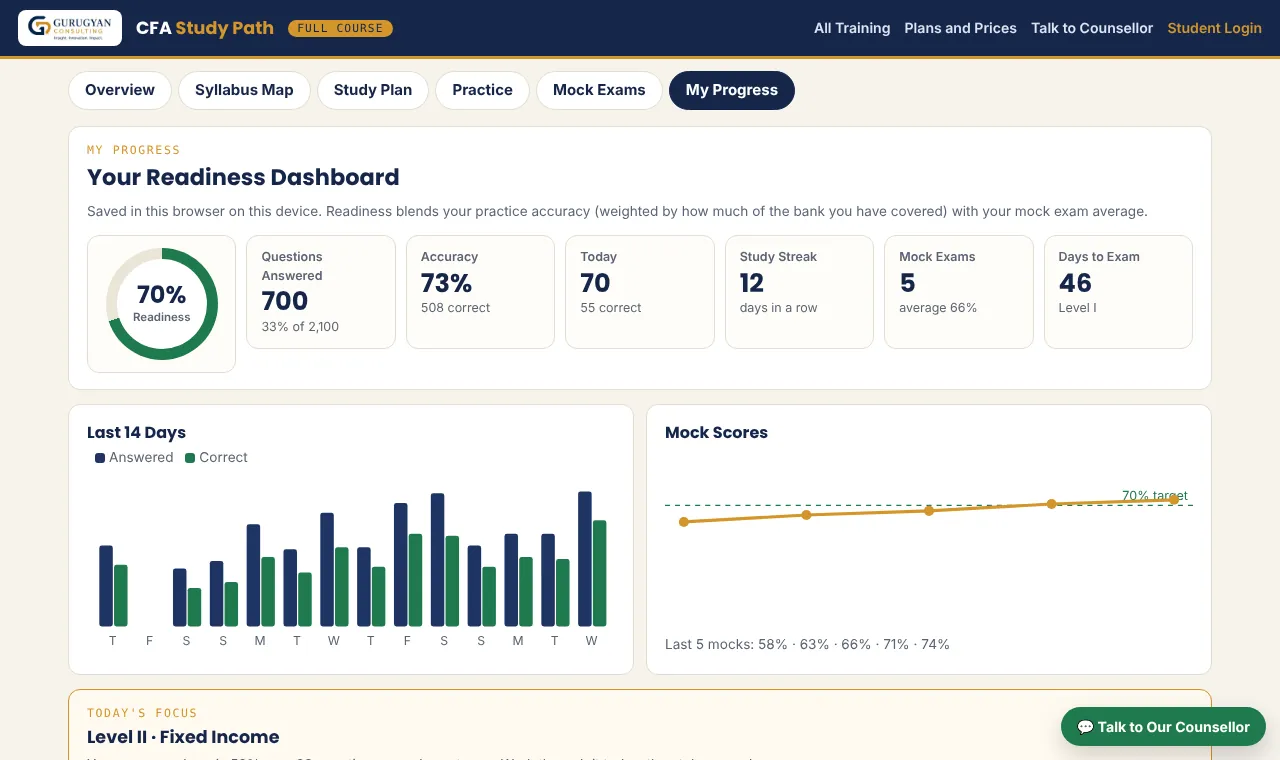This screenshot has height=760, width=1280.
Task: Switch to the Syllabus Map tab
Action: (244, 90)
